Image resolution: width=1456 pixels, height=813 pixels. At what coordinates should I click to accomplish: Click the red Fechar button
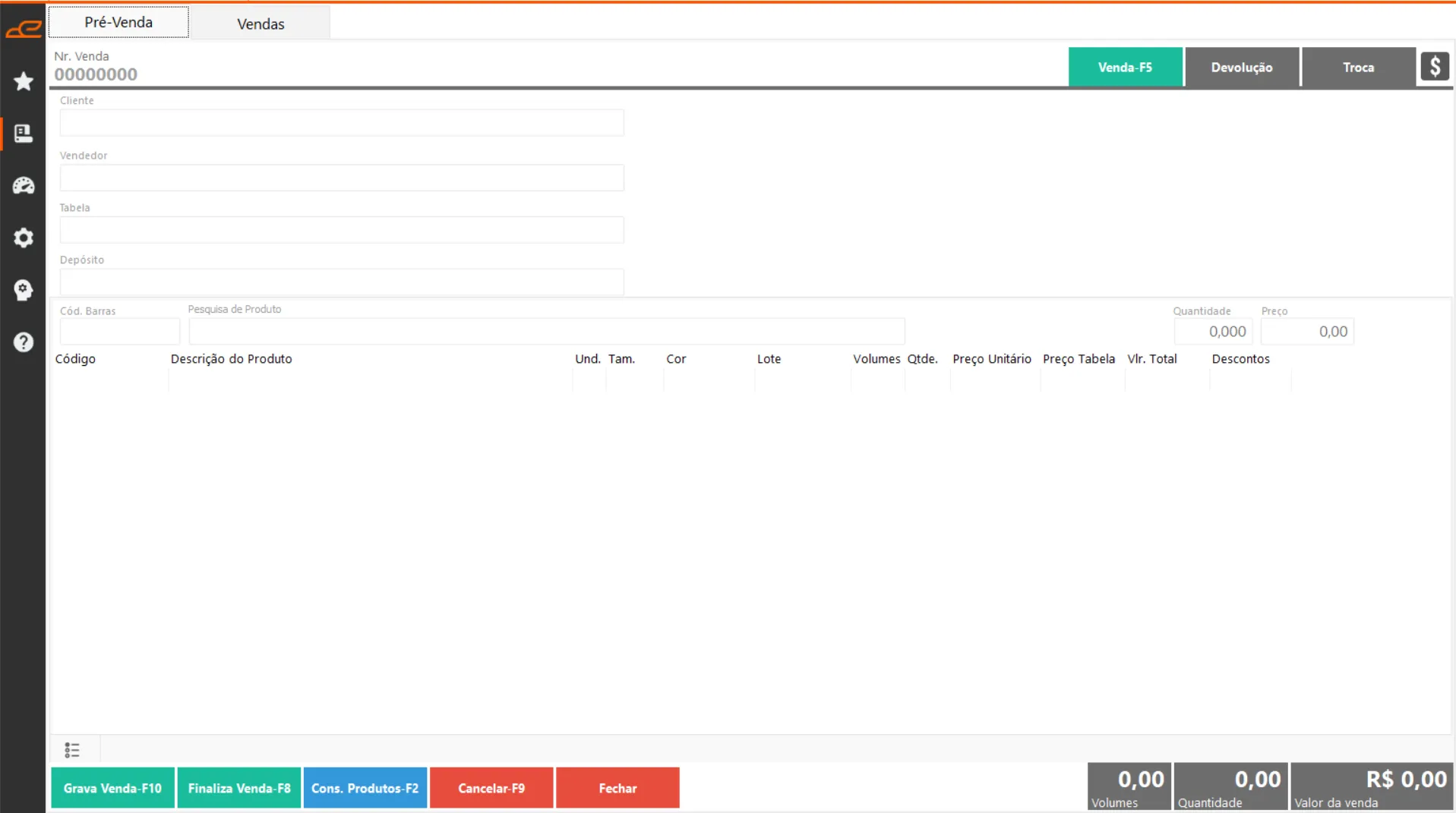[617, 788]
